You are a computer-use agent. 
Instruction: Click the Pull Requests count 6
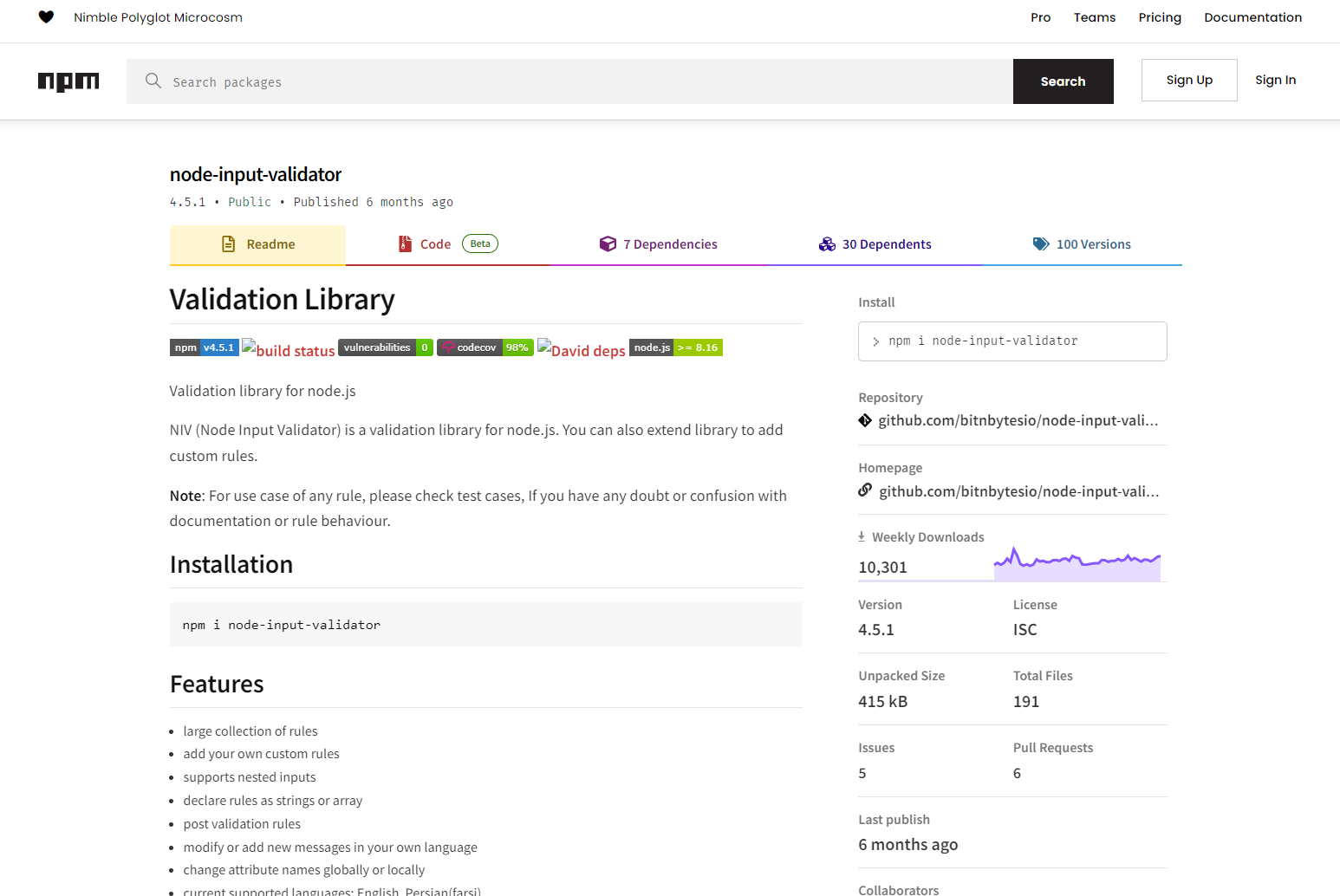coord(1018,774)
